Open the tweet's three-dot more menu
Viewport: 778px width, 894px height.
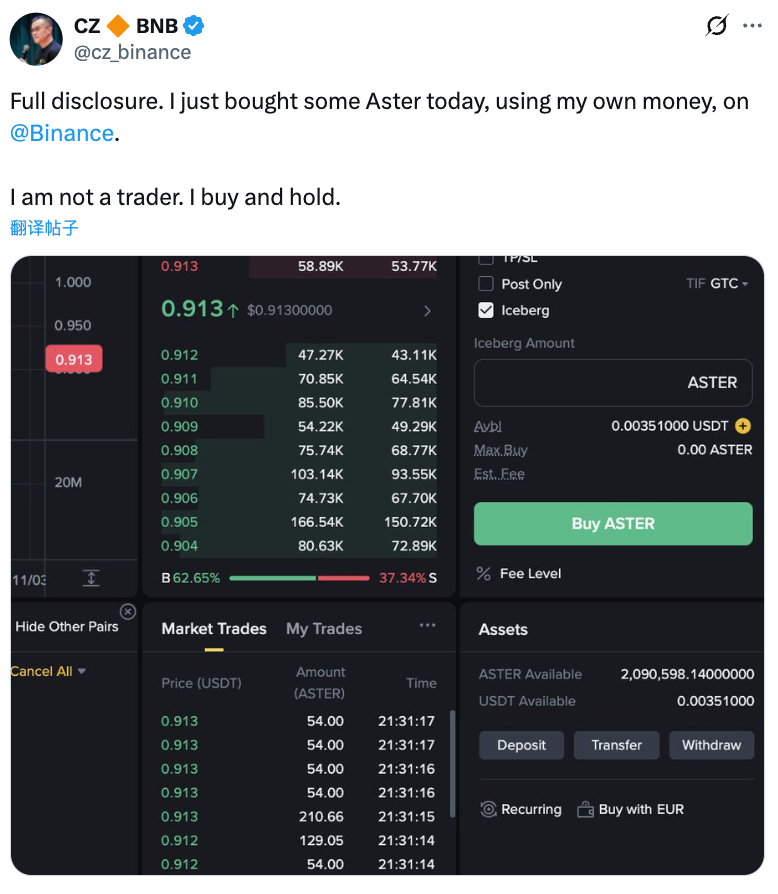pos(752,26)
